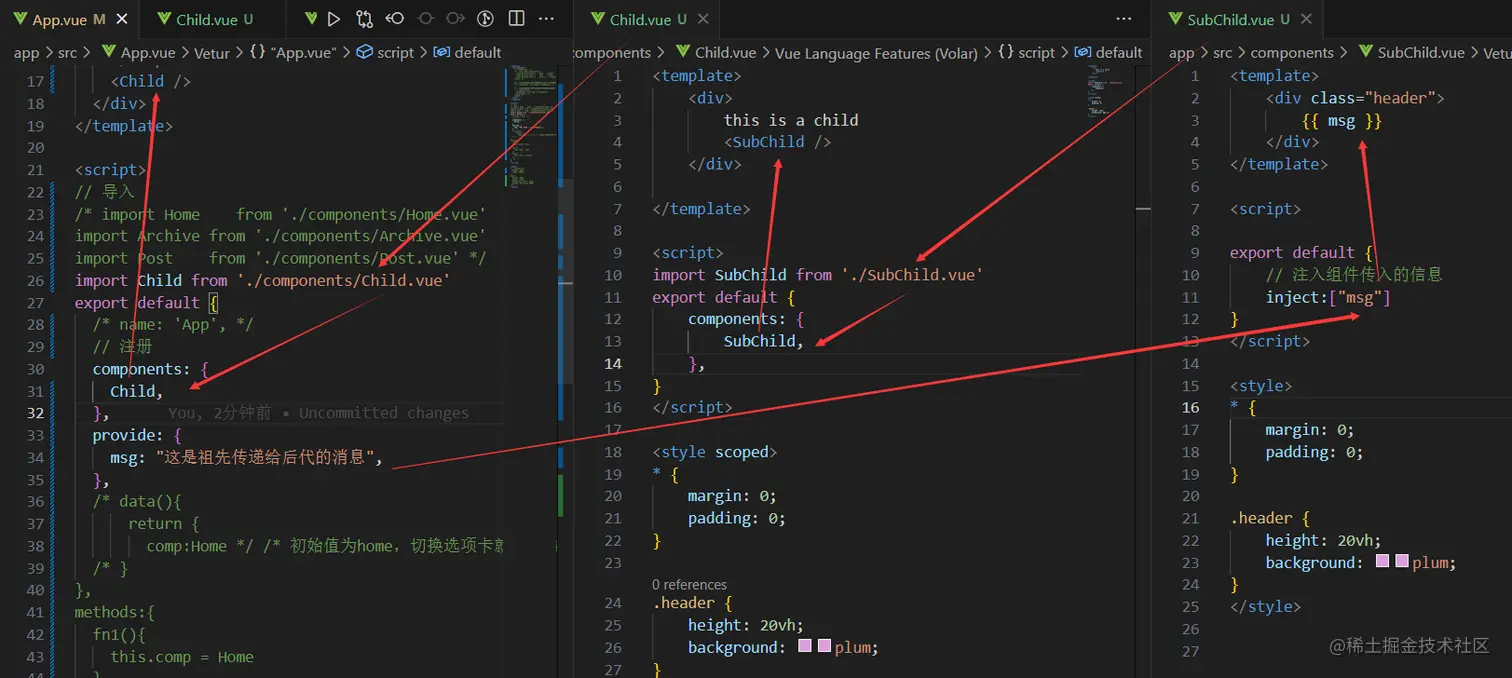The width and height of the screenshot is (1512, 678).
Task: Open More Actions menu of the App.vue group
Action: pos(546,19)
